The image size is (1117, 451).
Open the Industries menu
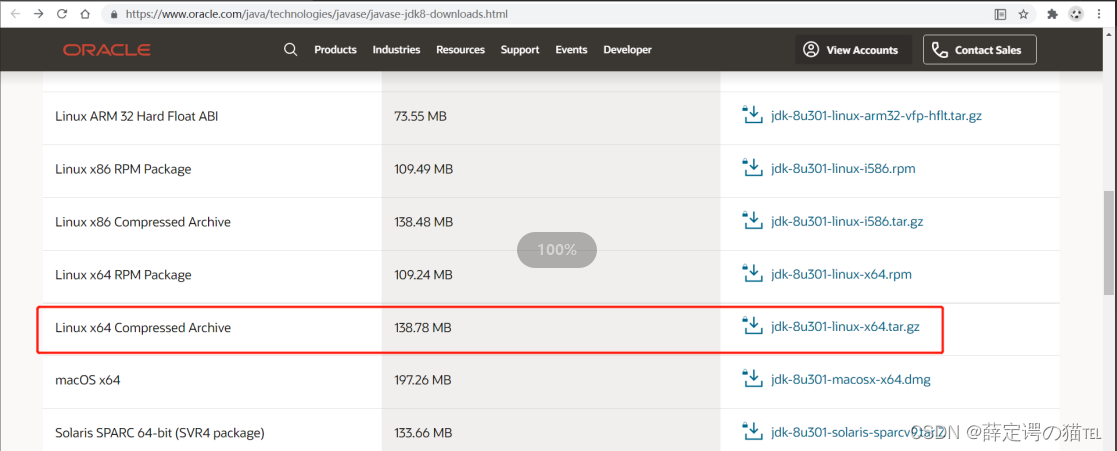pos(396,50)
